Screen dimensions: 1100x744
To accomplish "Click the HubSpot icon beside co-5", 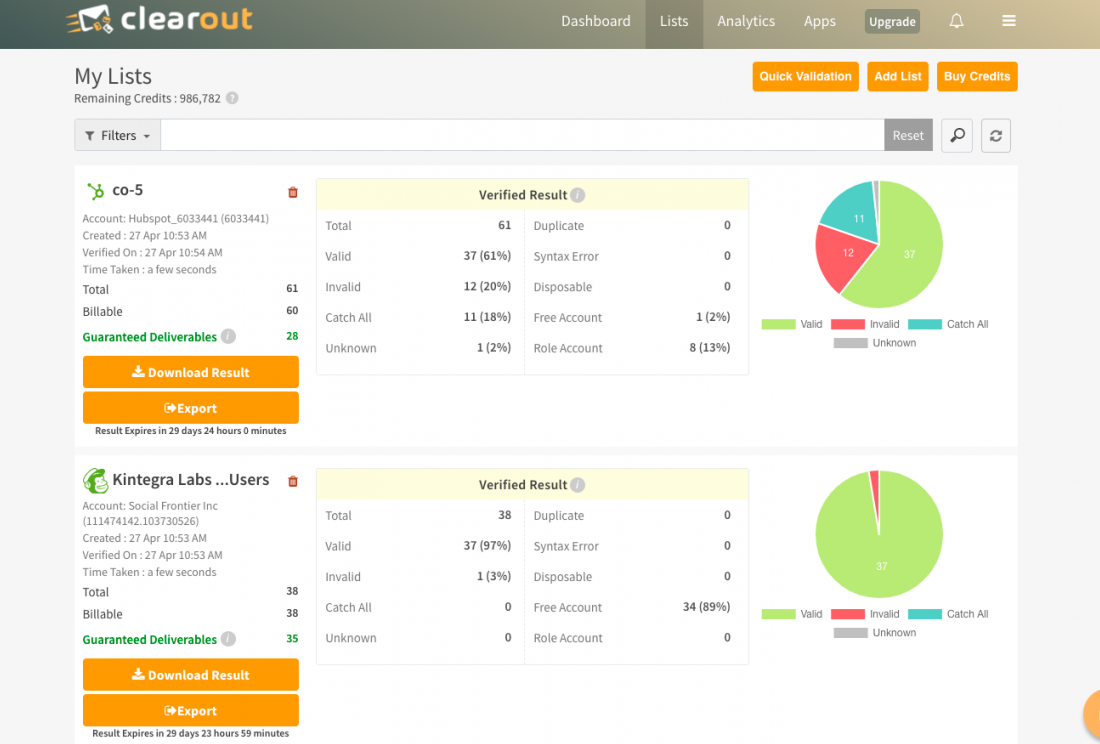I will (96, 190).
